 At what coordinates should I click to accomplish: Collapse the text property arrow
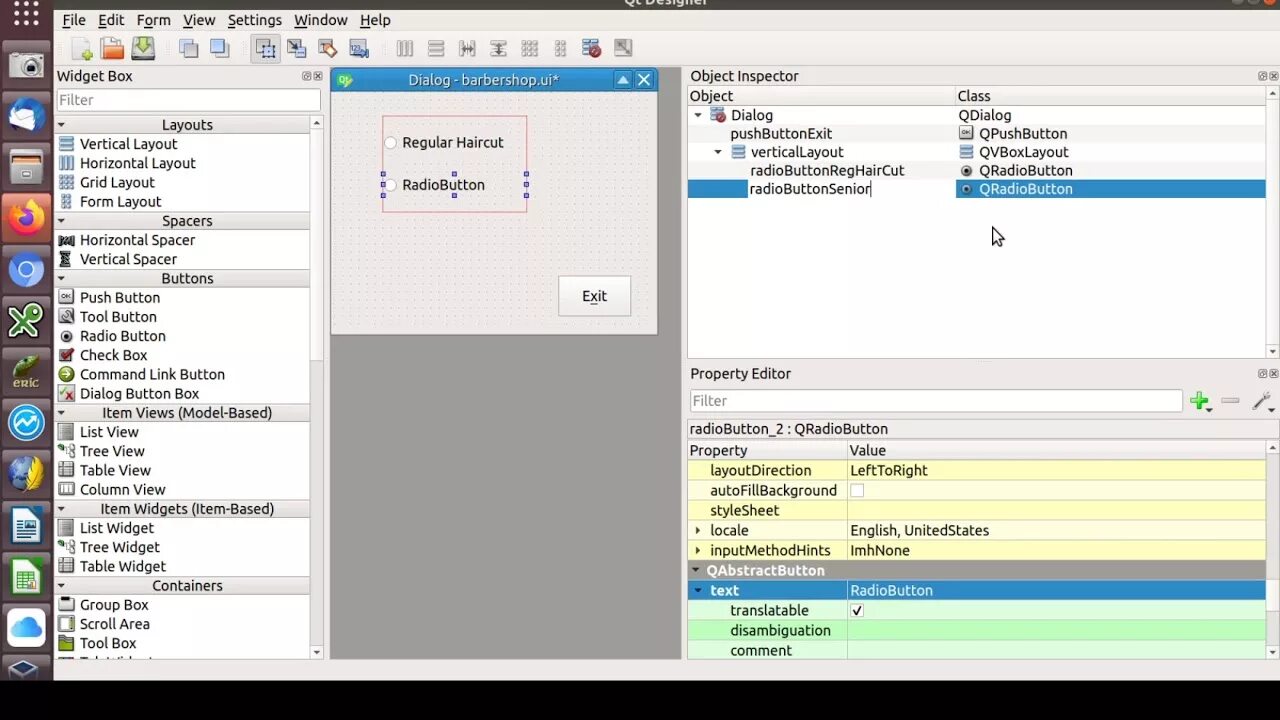(x=698, y=591)
